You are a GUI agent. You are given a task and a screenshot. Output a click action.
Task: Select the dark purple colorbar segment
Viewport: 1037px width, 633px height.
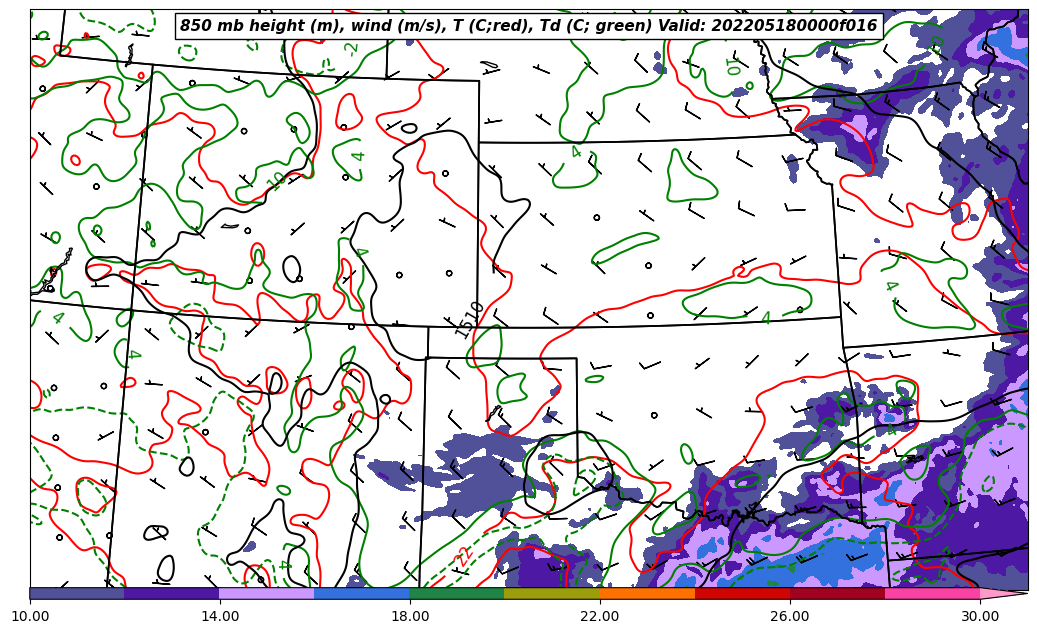[172, 593]
